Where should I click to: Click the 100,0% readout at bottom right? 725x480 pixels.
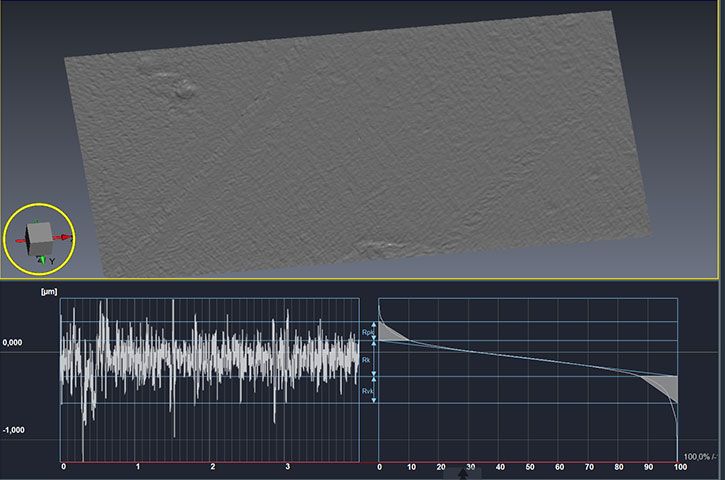700,457
